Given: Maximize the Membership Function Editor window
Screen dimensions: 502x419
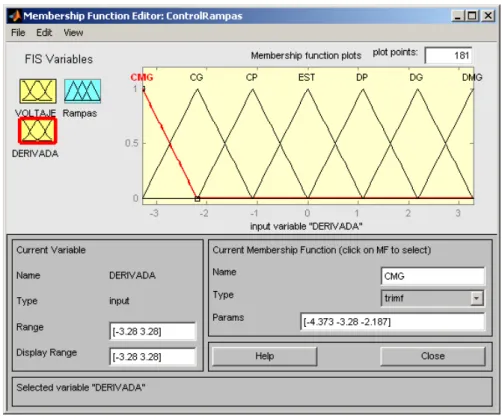Looking at the screenshot, I should pos(472,16).
